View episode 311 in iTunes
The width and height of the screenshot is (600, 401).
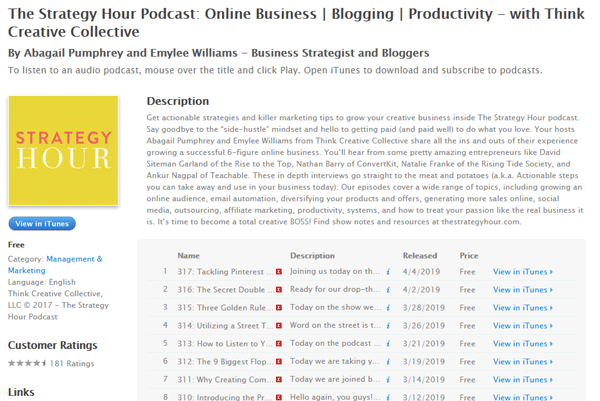point(523,380)
